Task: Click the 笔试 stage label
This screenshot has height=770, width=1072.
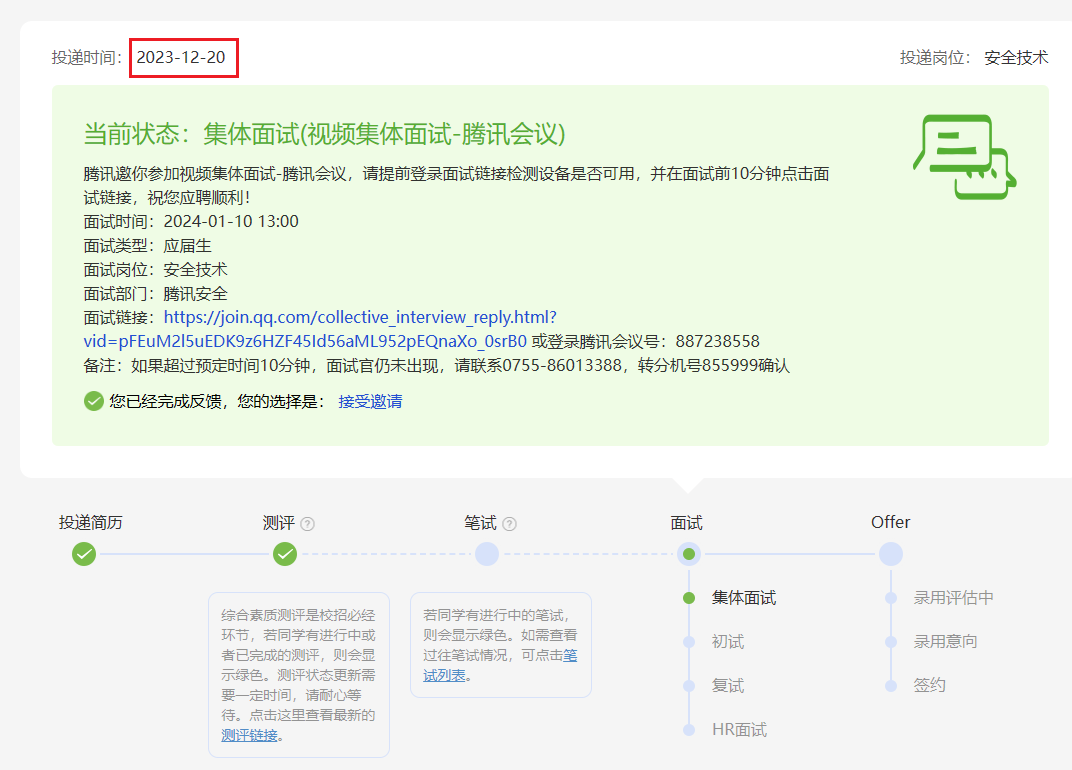Action: pos(480,523)
